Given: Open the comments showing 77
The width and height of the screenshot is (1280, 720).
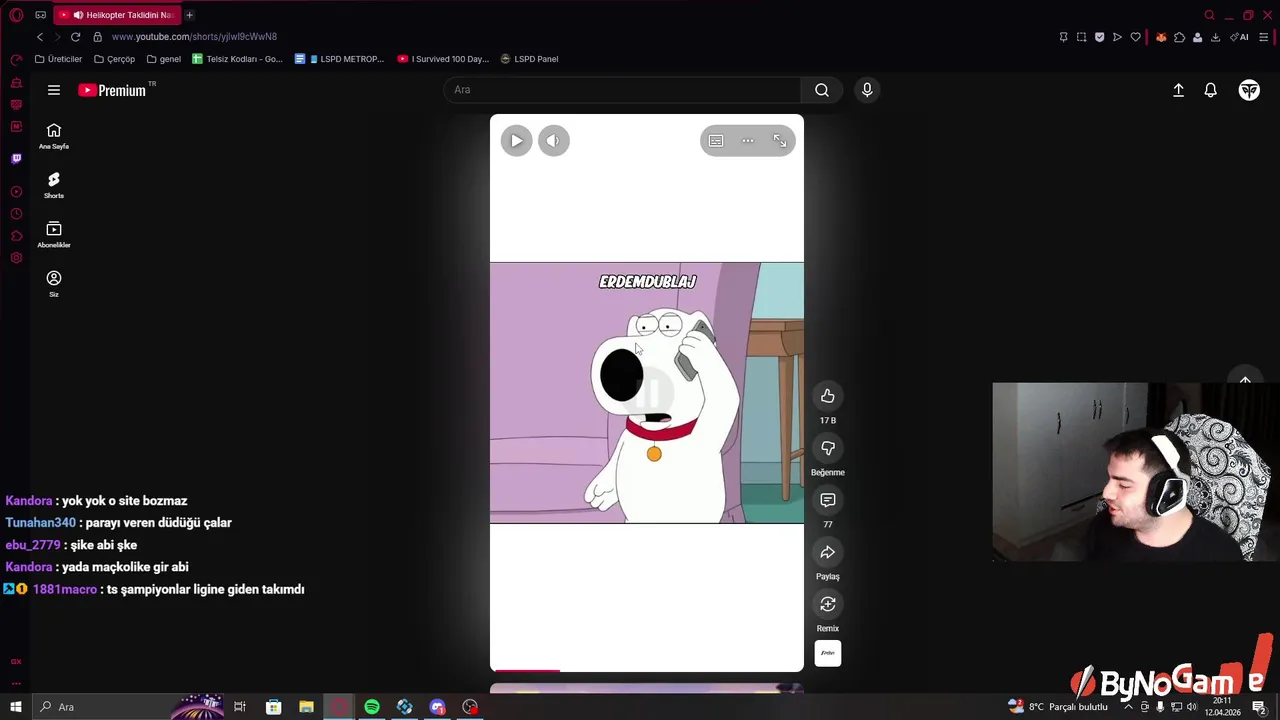Looking at the screenshot, I should (x=828, y=500).
